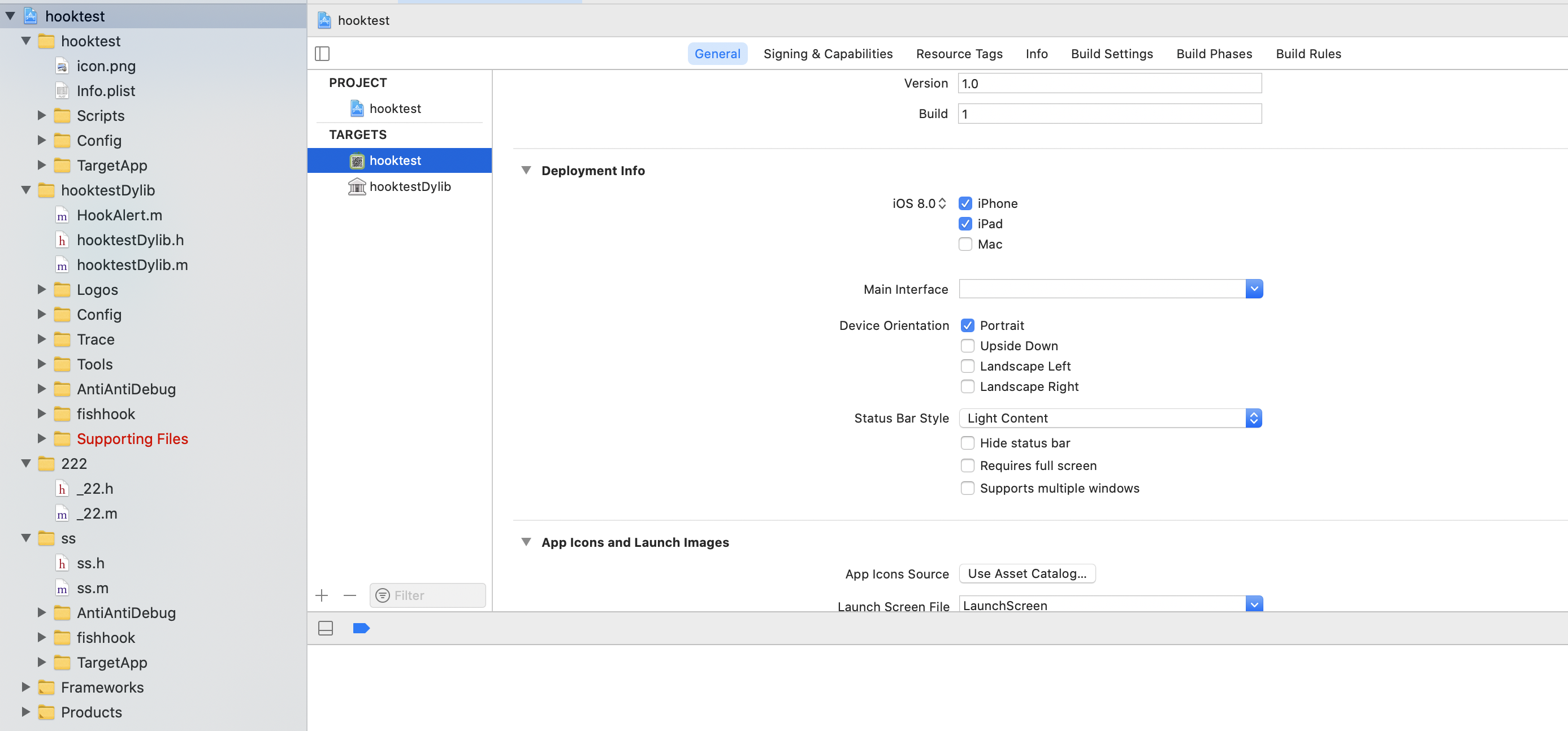Change the iOS 8.0 deployment target stepper

(x=942, y=203)
